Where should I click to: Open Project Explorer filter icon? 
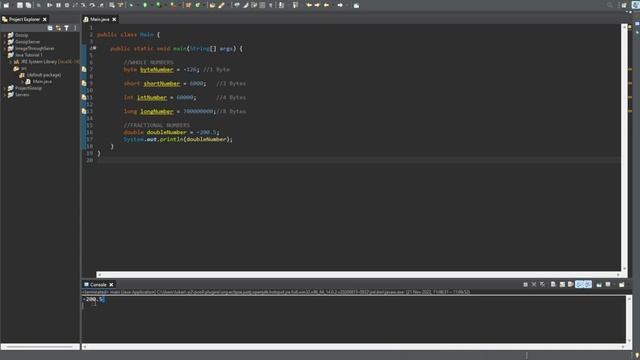click(67, 28)
